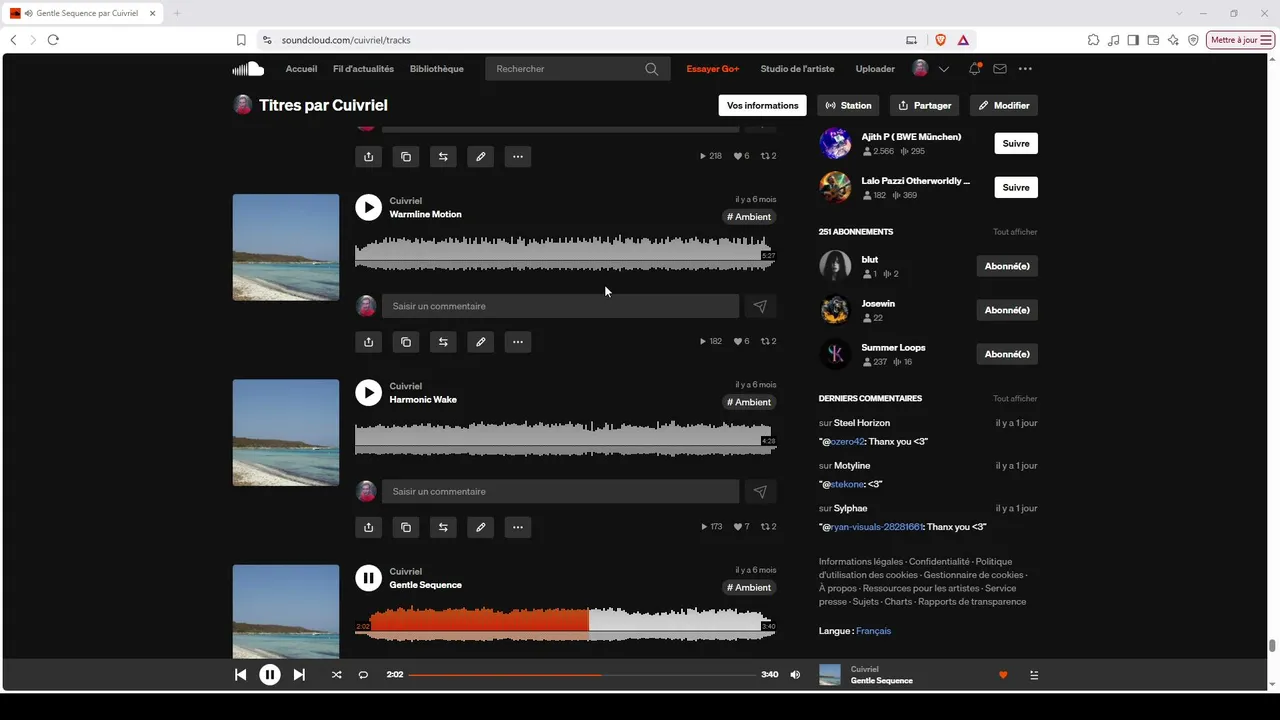The height and width of the screenshot is (720, 1280).
Task: Open the SoundCloud logo home link
Action: tap(248, 69)
